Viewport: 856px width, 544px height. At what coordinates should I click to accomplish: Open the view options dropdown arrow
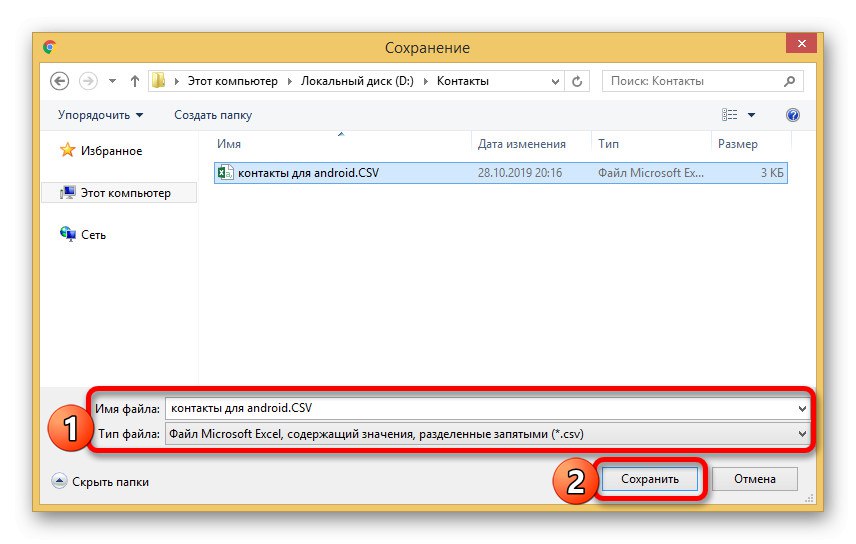(x=752, y=115)
